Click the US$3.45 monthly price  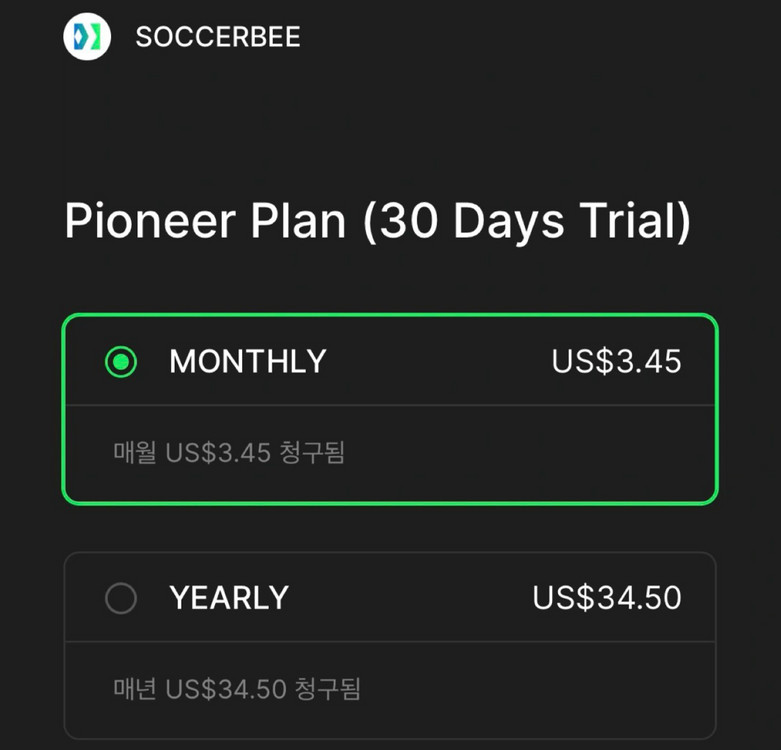tap(616, 362)
